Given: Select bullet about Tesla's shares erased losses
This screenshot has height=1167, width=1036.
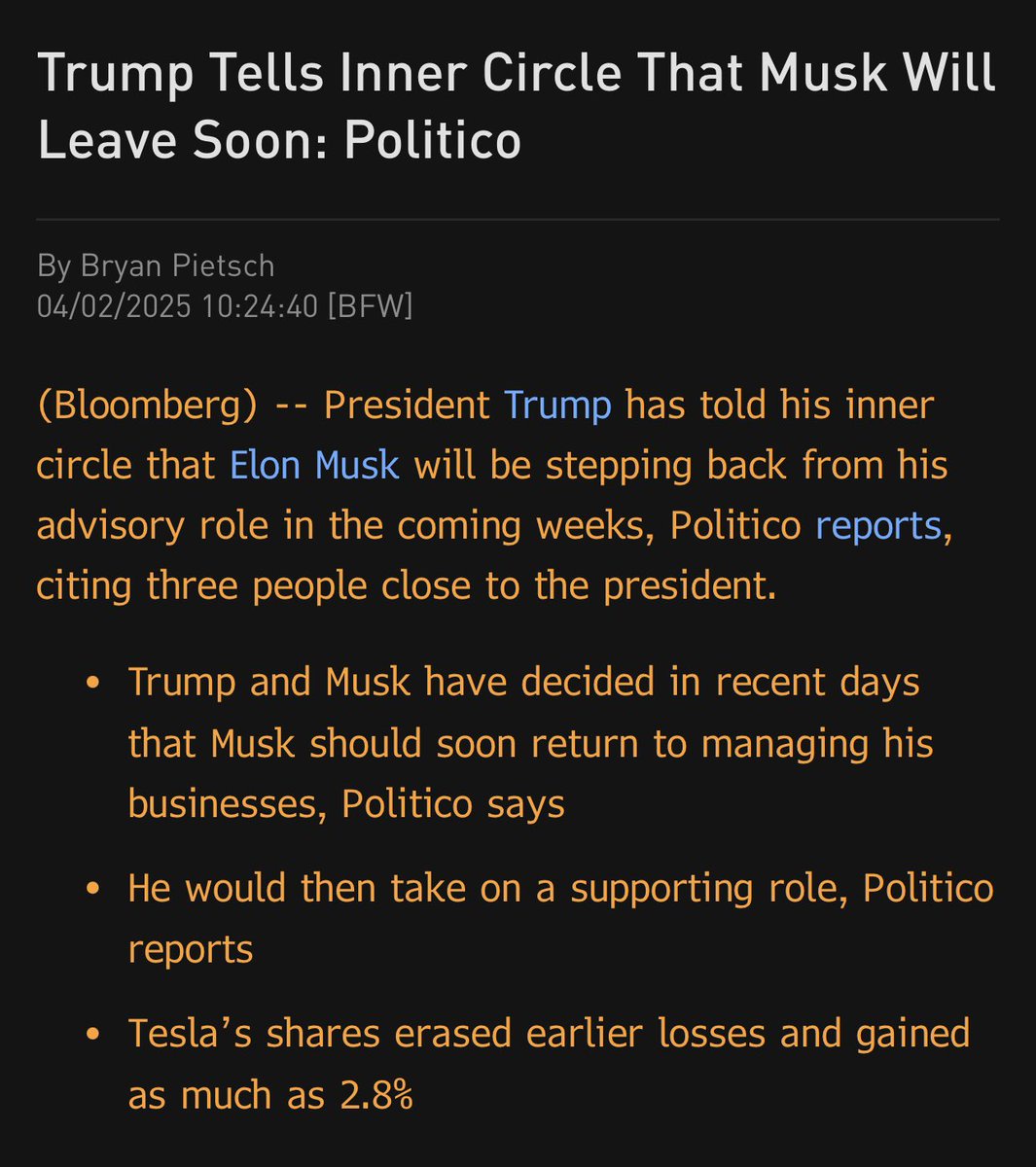Looking at the screenshot, I should (x=549, y=1064).
